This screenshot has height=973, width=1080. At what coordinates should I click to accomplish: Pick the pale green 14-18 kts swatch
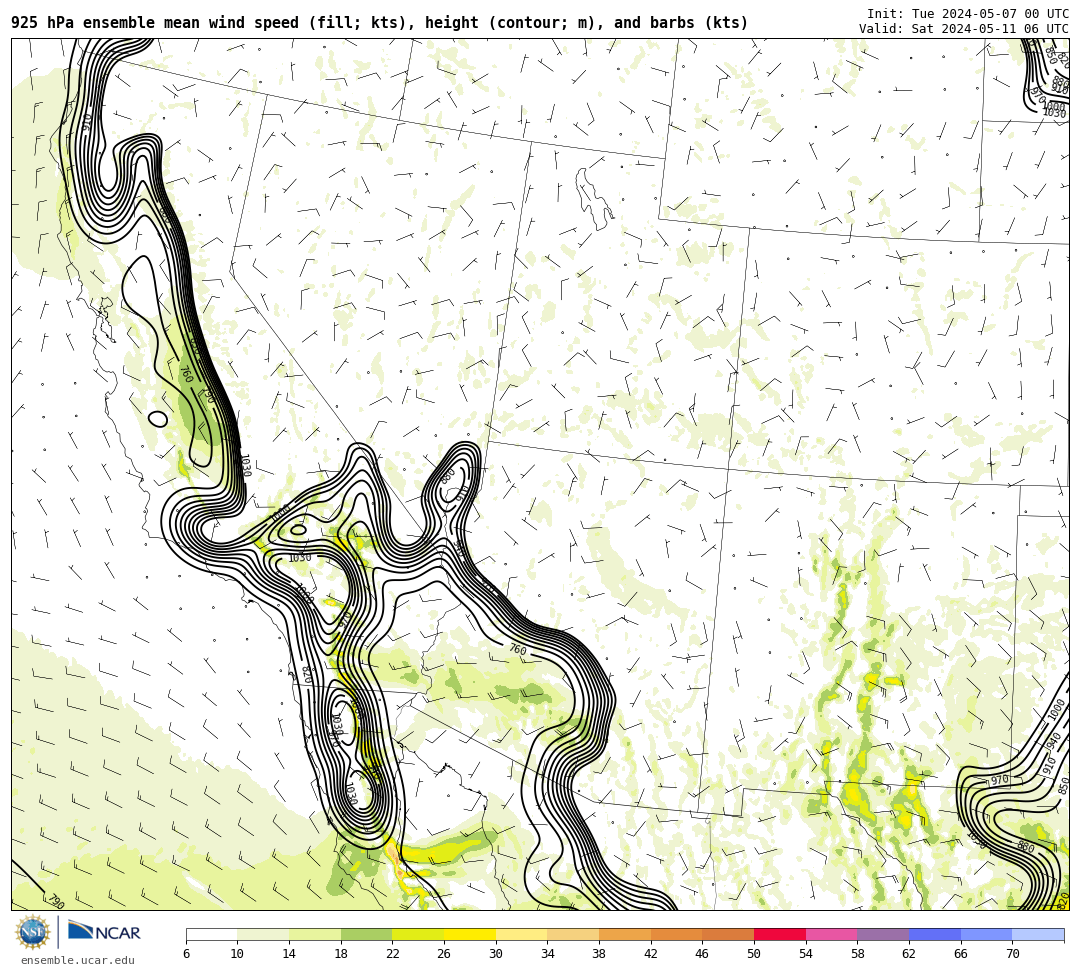(315, 934)
